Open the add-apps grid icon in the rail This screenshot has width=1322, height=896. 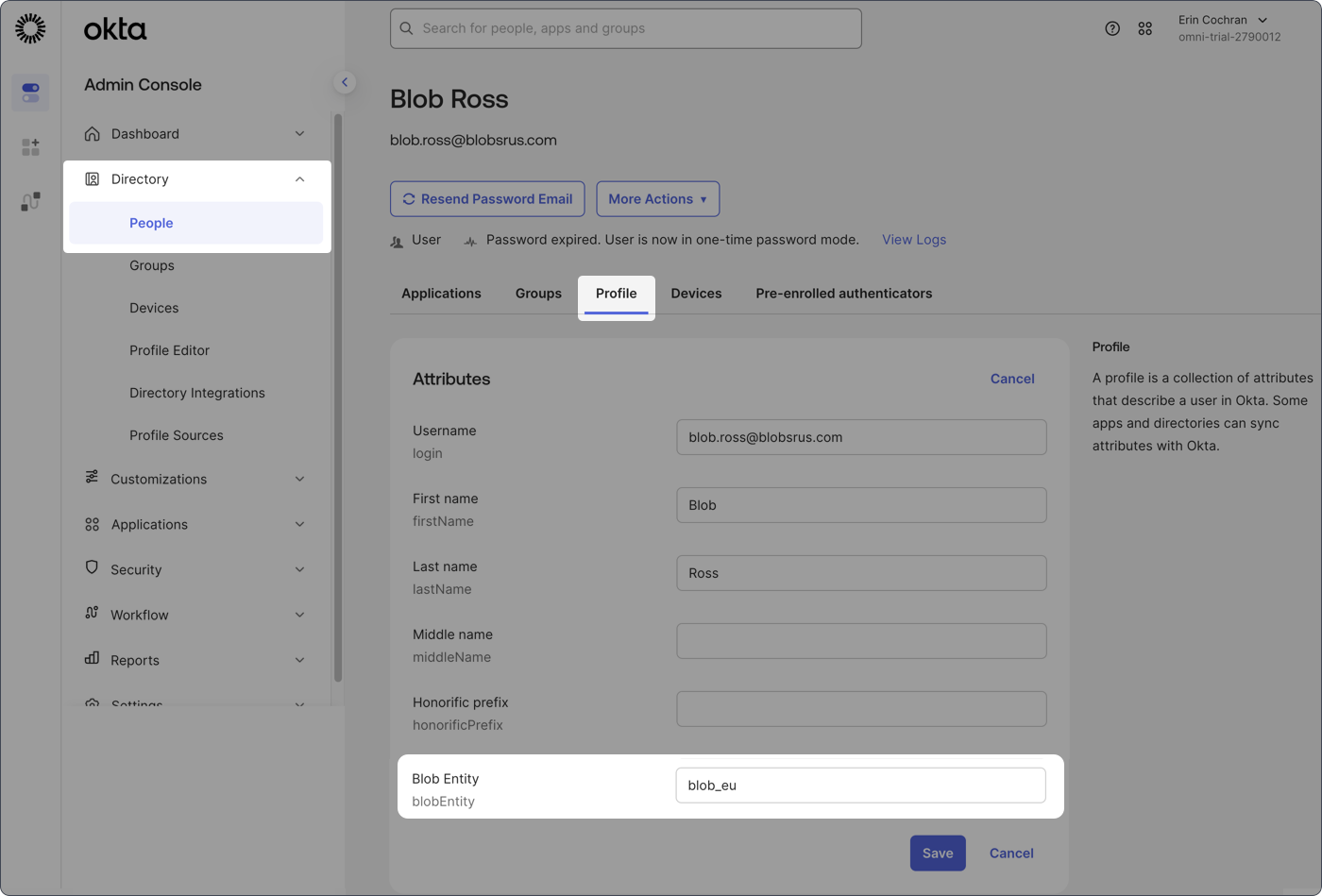(30, 147)
